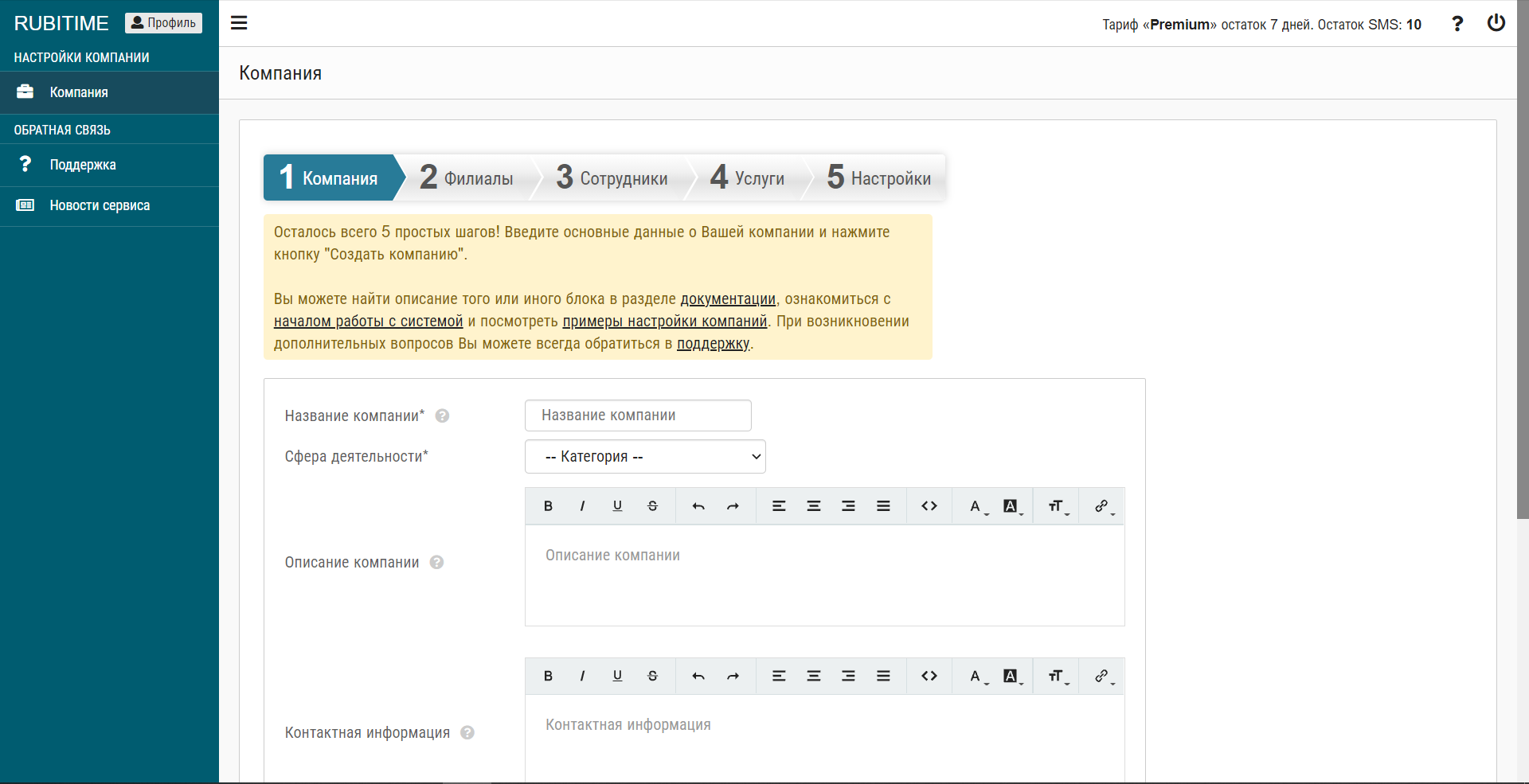Viewport: 1529px width, 784px height.
Task: Open code view in company description toolbar
Action: pos(929,506)
